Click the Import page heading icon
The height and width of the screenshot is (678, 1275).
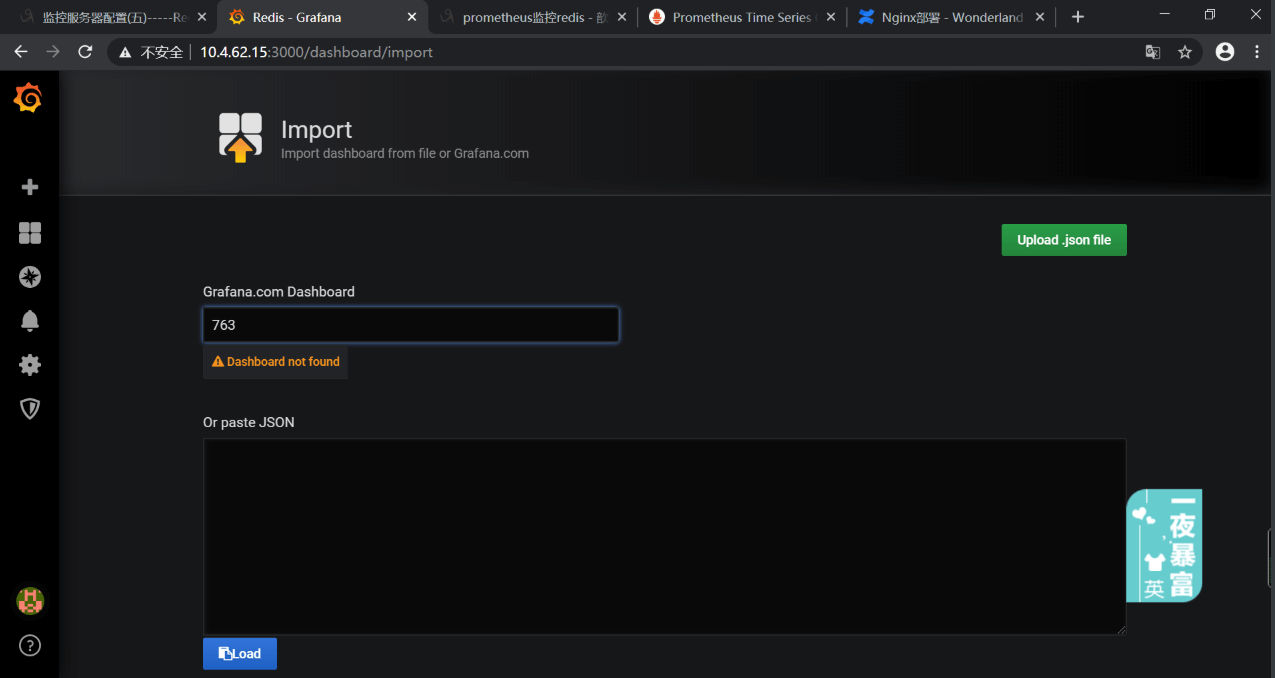click(240, 137)
